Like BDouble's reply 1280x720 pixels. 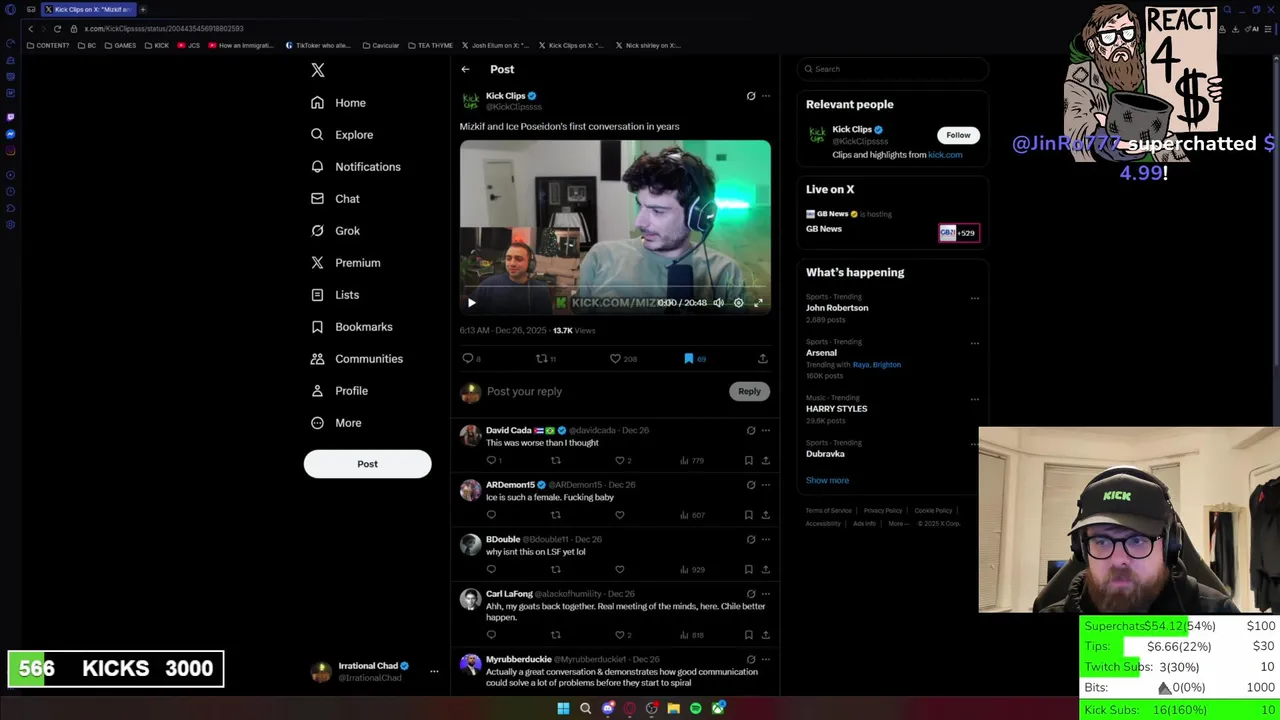pyautogui.click(x=620, y=570)
